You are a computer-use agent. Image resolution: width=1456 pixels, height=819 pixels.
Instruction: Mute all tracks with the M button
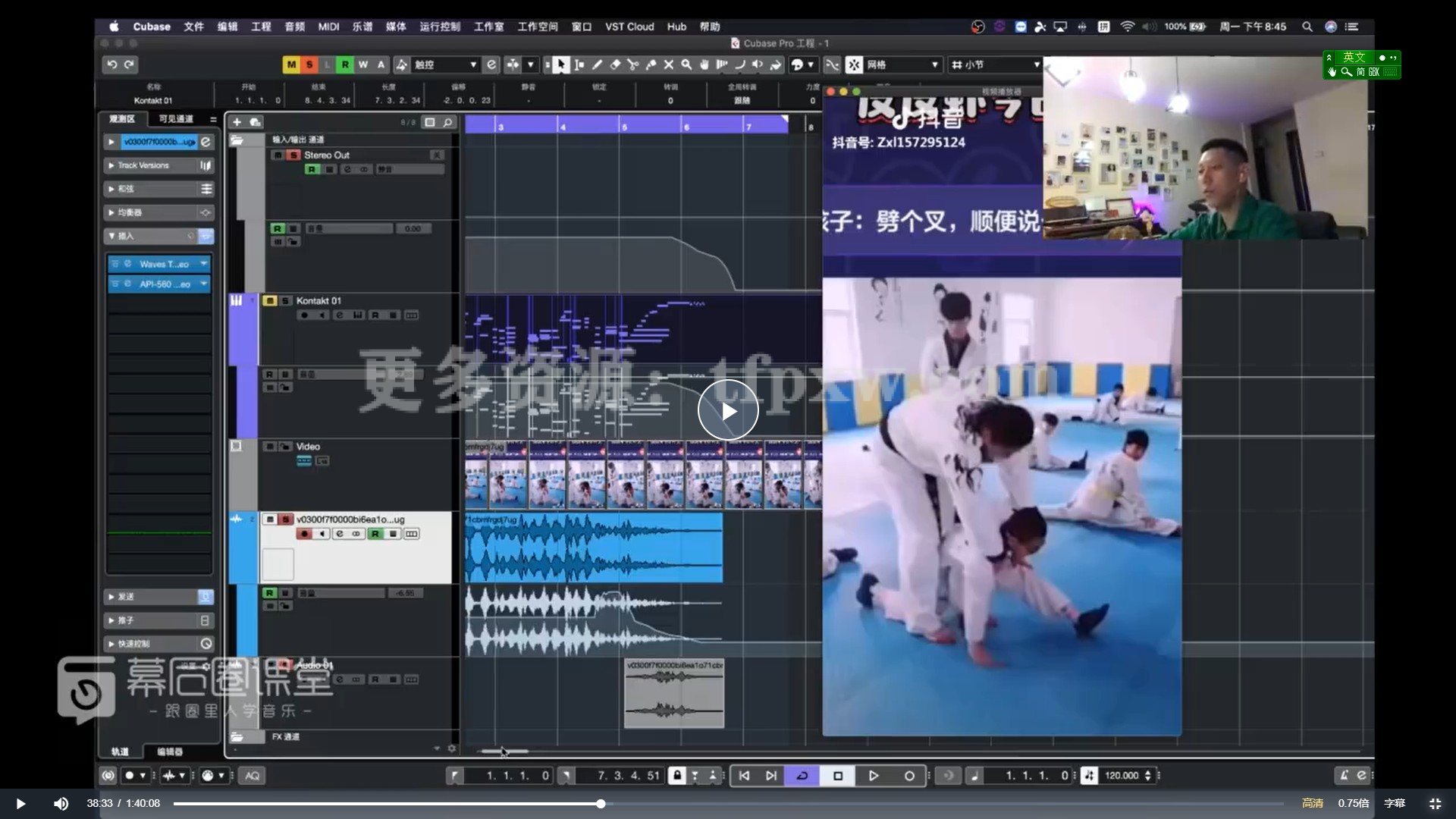click(290, 65)
